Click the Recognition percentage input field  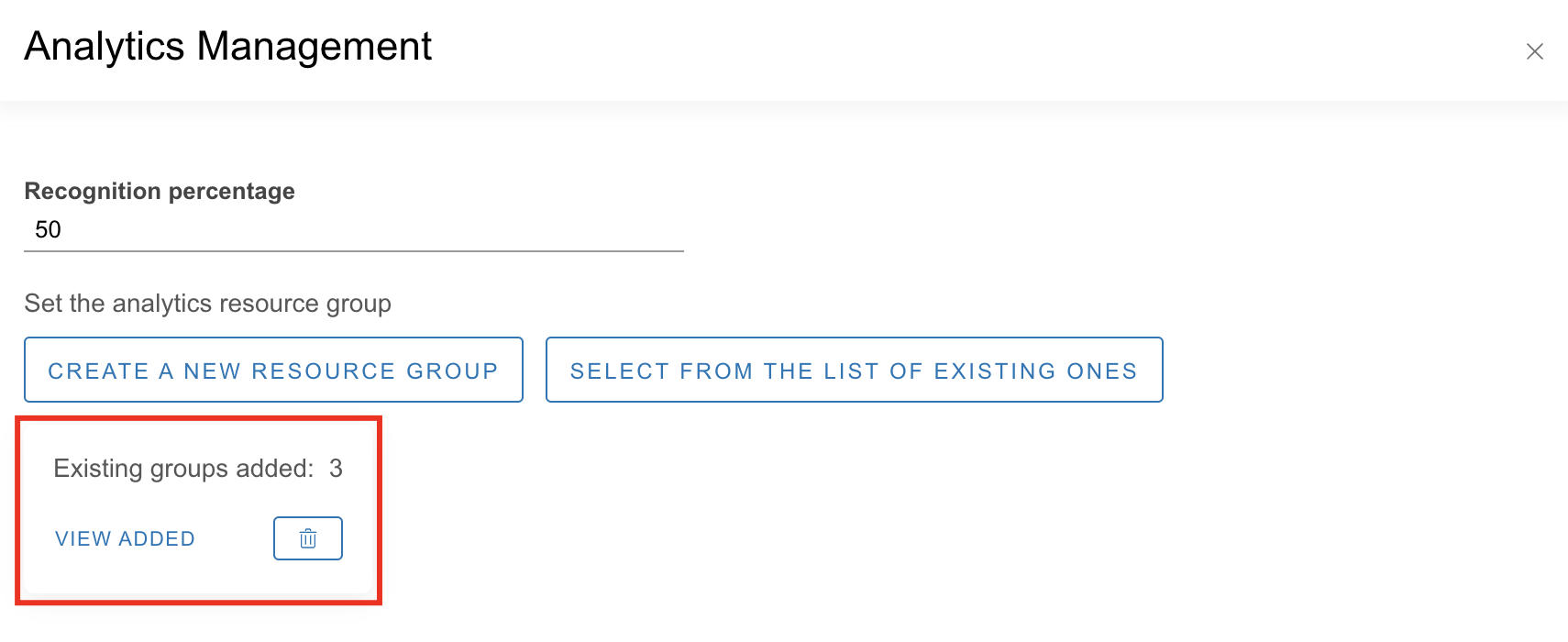(353, 230)
